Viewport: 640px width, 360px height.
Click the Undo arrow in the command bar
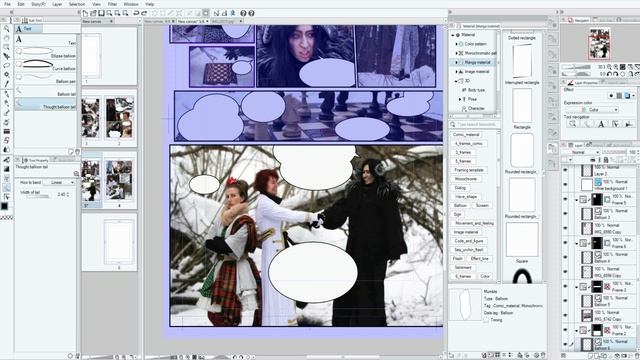point(136,13)
